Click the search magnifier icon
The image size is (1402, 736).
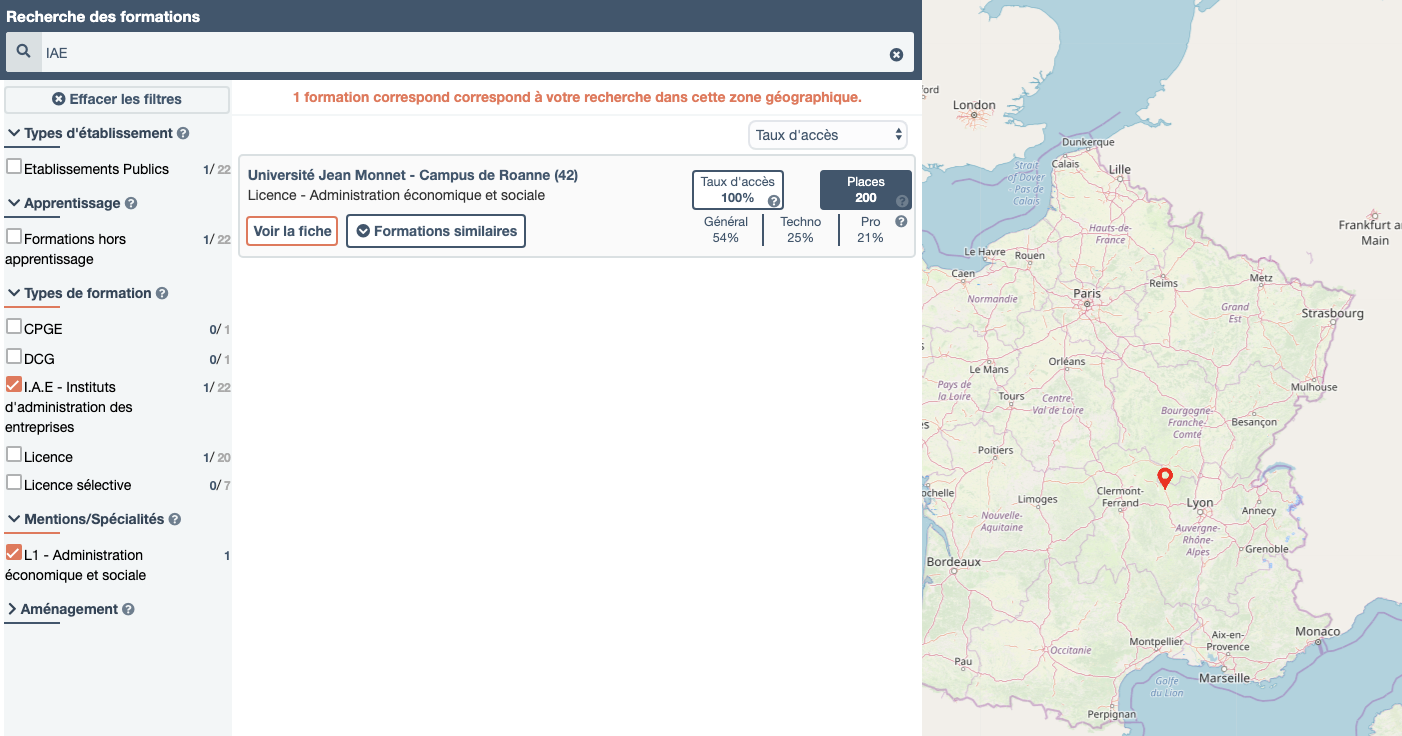24,52
